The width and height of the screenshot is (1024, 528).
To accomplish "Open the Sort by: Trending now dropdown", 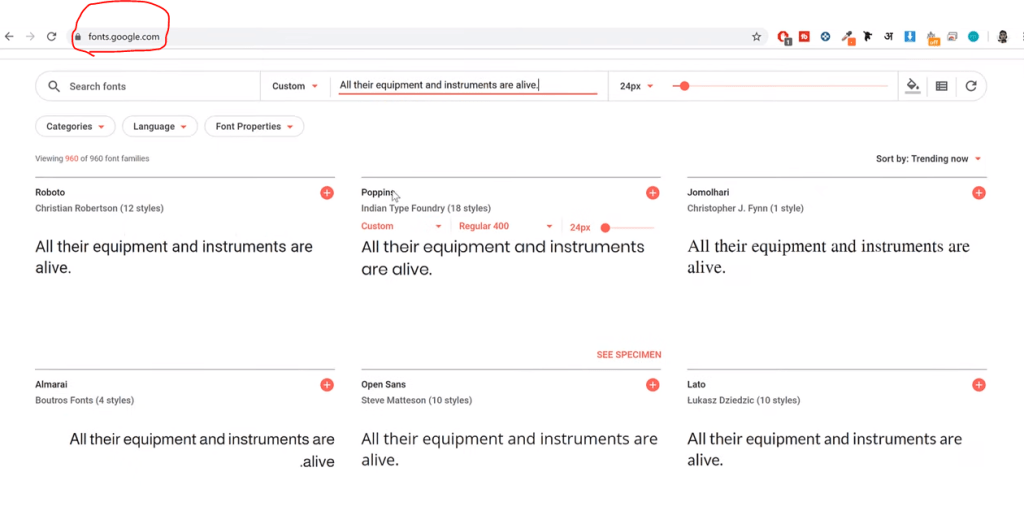I will (x=928, y=159).
